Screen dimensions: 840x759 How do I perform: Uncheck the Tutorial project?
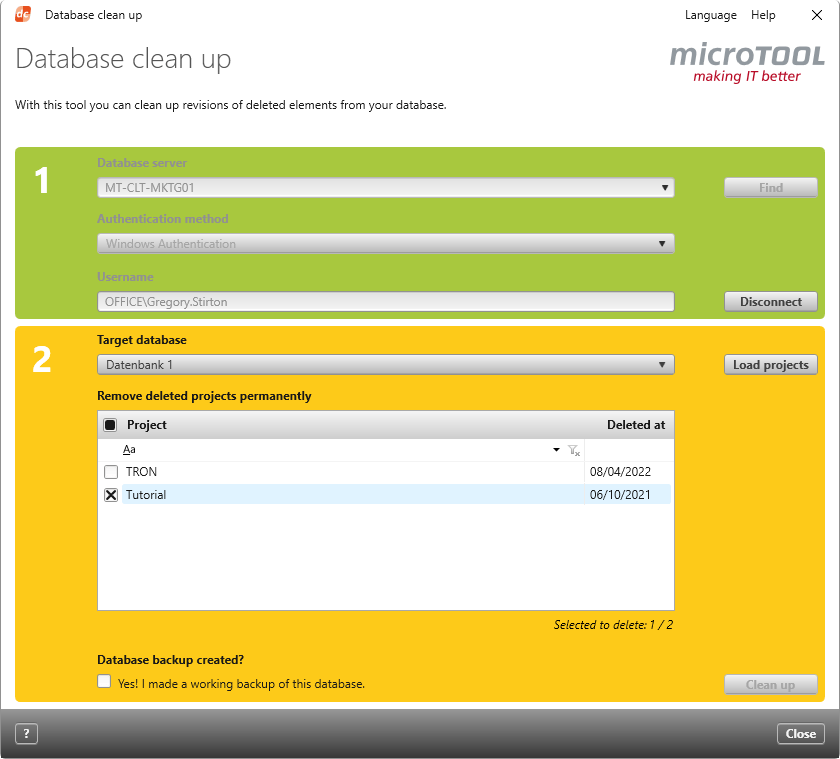coord(111,494)
